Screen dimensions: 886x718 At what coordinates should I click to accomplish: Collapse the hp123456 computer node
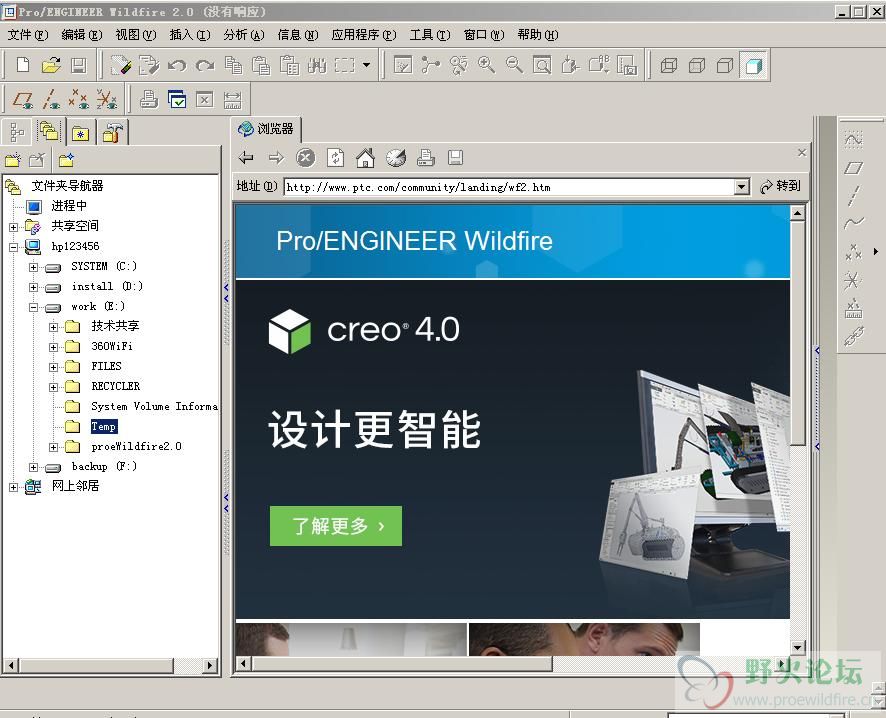click(x=14, y=247)
